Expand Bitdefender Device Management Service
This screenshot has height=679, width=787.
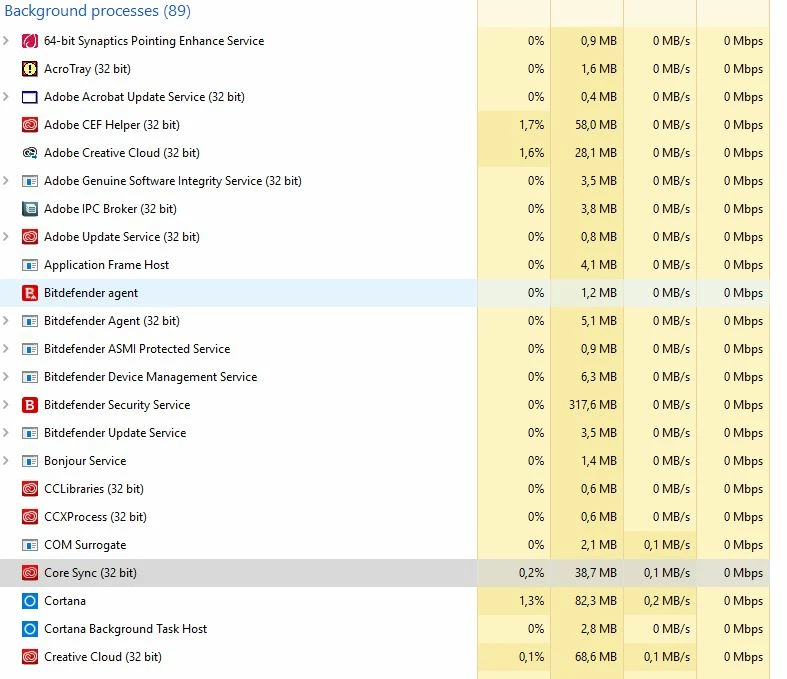pyautogui.click(x=6, y=377)
